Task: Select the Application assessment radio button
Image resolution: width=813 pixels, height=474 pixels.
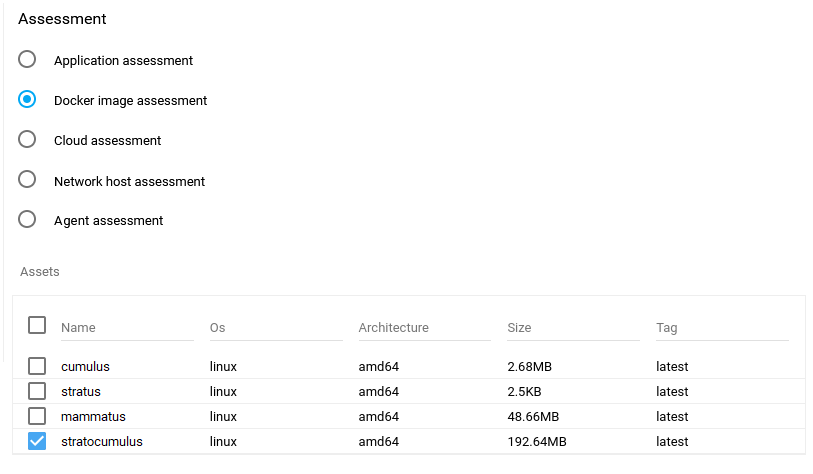Action: [28, 60]
